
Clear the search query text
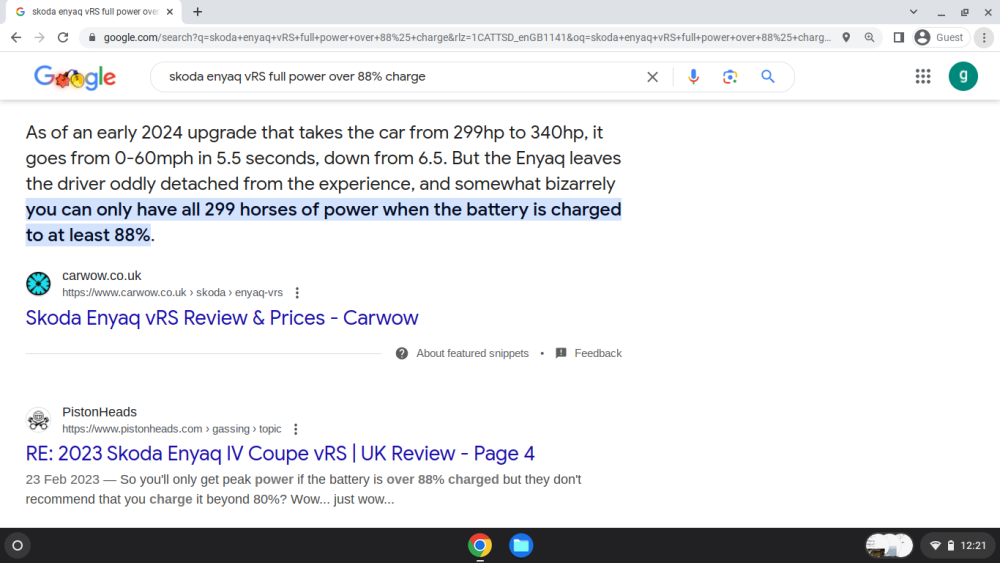pyautogui.click(x=652, y=77)
